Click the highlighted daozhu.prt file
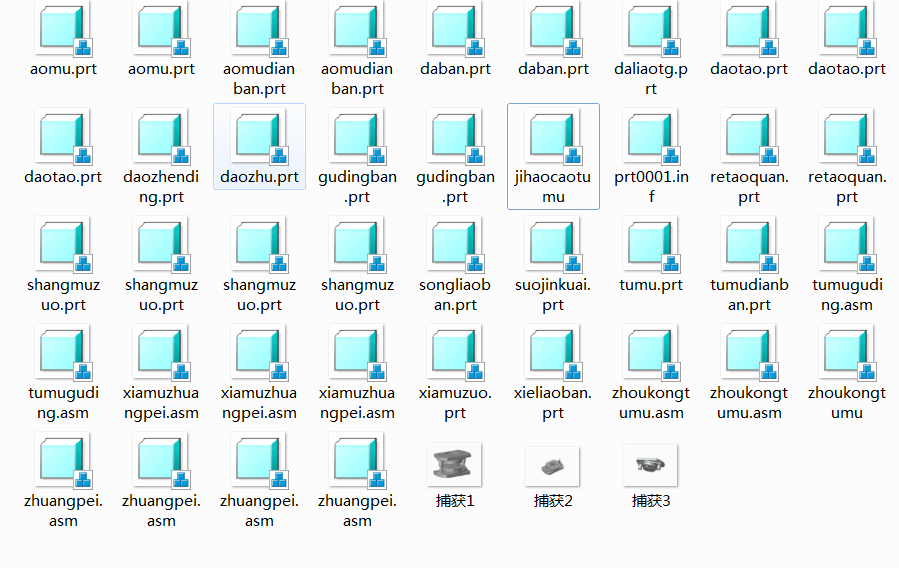This screenshot has width=899, height=568. pyautogui.click(x=259, y=147)
